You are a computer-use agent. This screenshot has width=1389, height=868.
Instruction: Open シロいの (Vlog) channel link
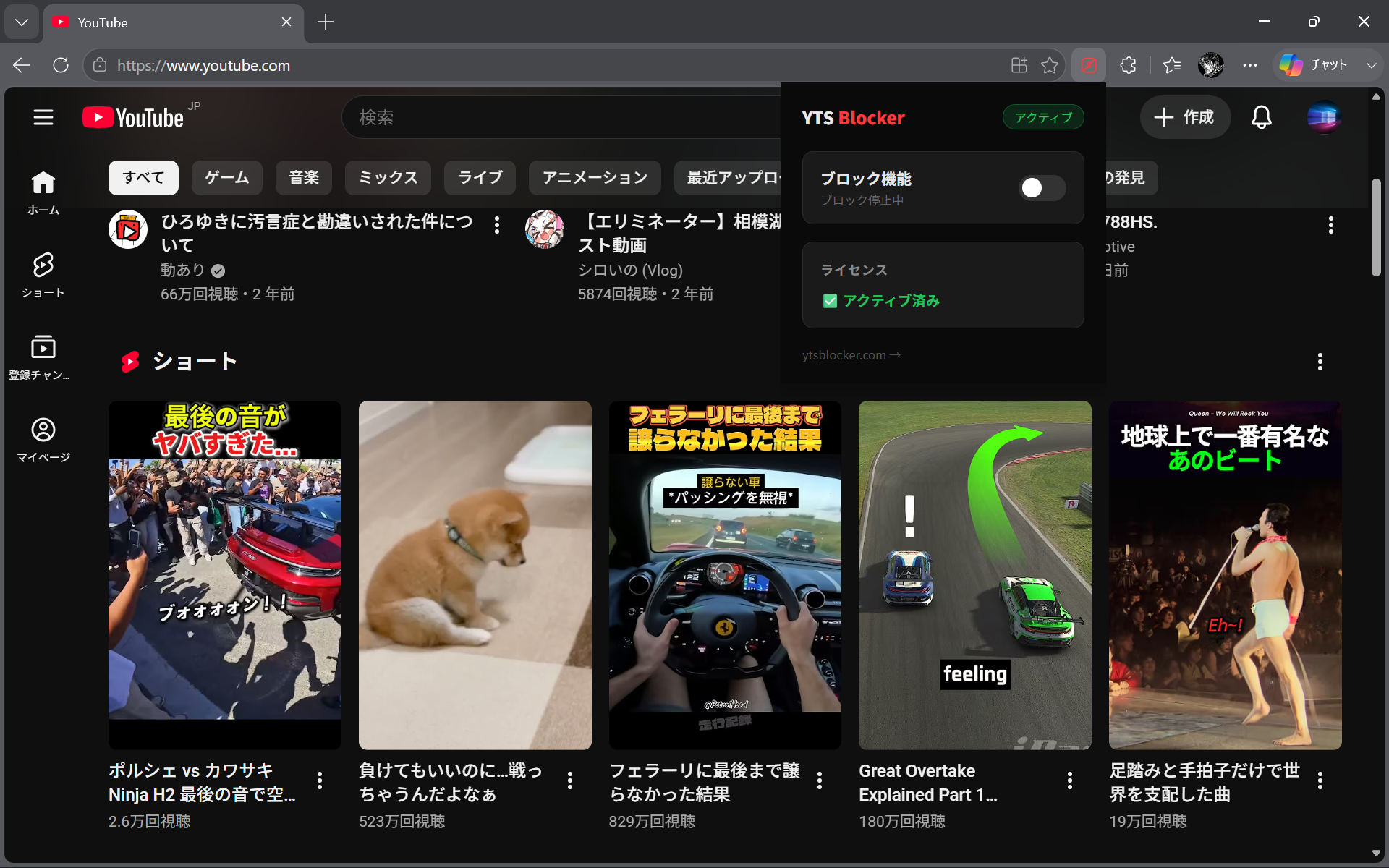click(630, 270)
